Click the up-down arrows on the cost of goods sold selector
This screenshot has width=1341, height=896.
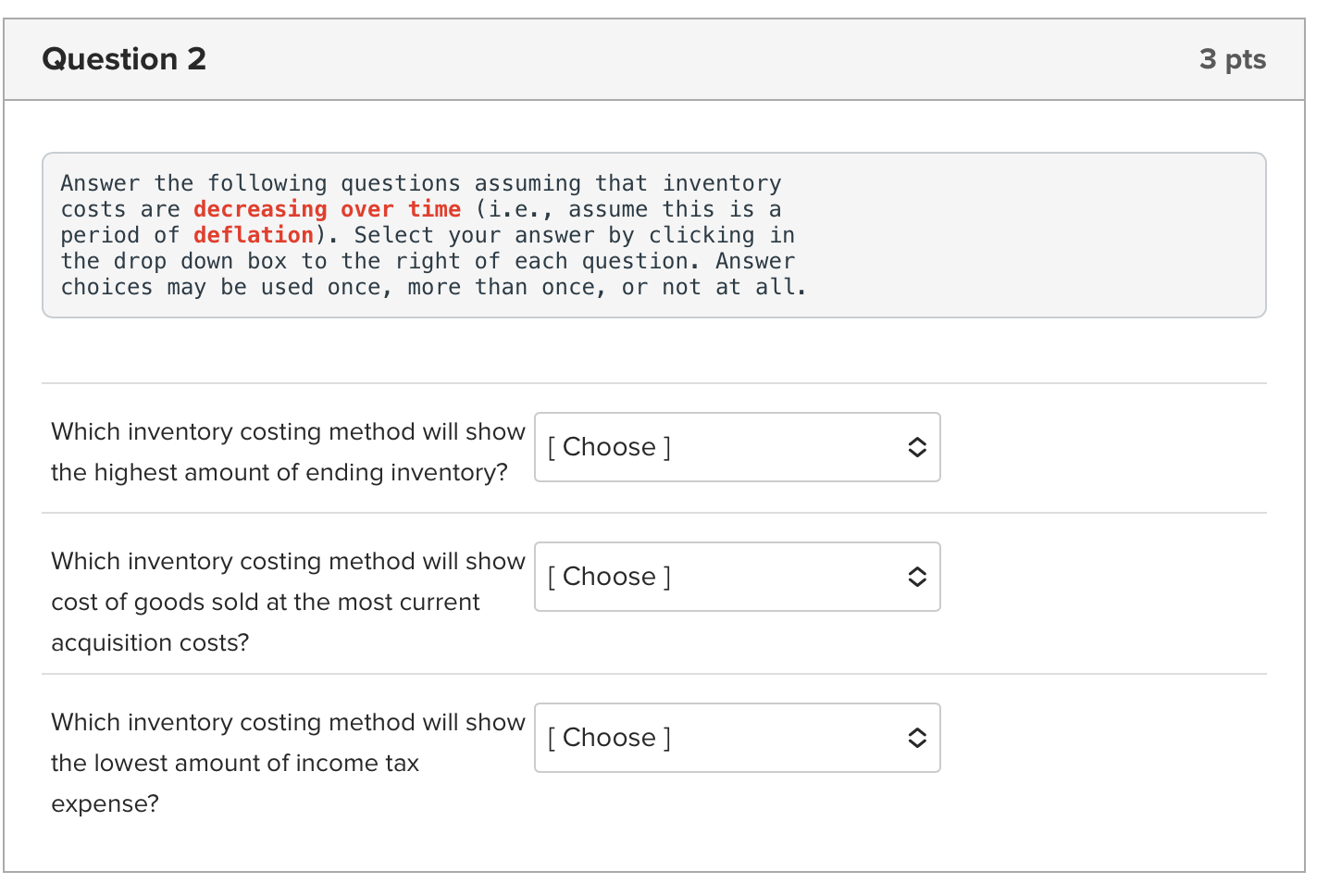916,577
